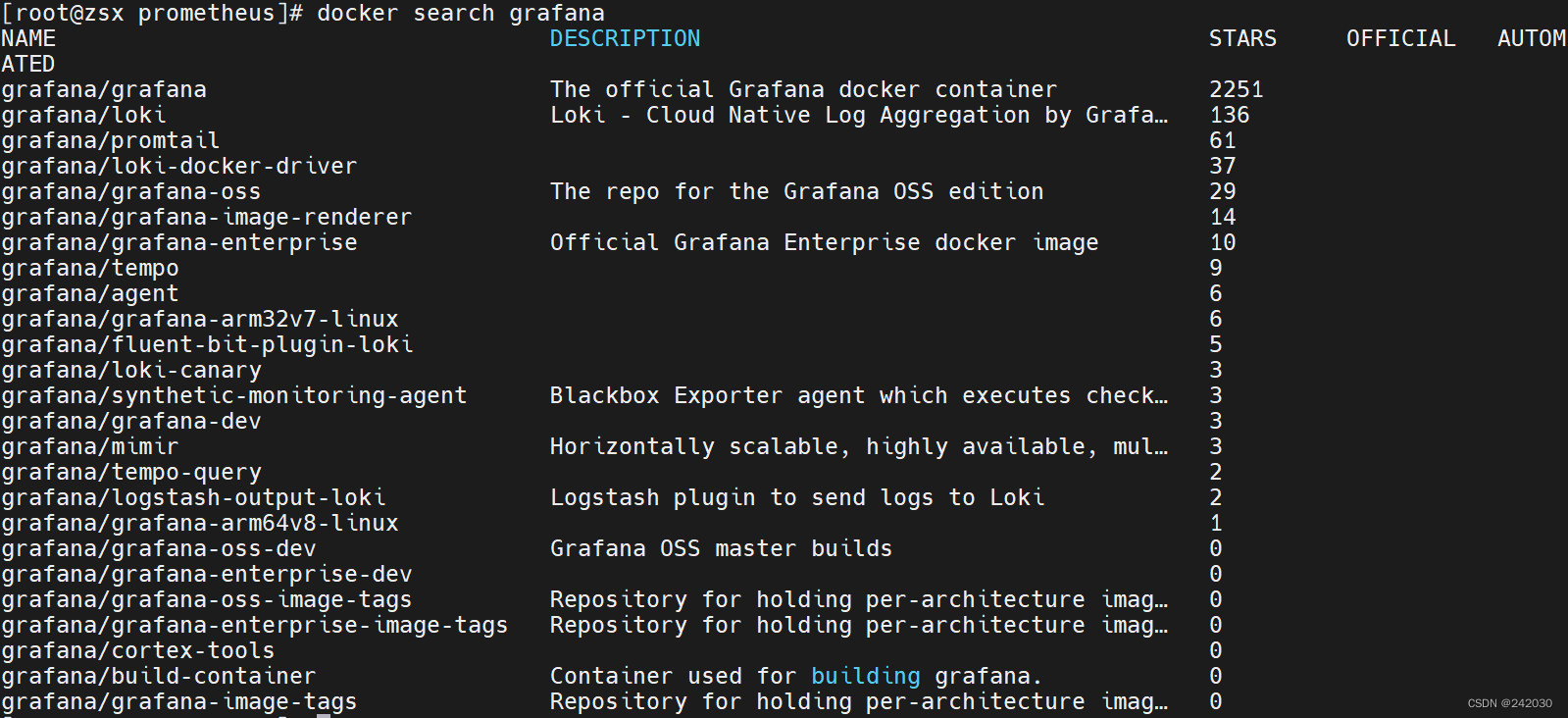Screen dimensions: 1568x718
Task: Click the grafana/promtail image name
Action: tap(111, 141)
